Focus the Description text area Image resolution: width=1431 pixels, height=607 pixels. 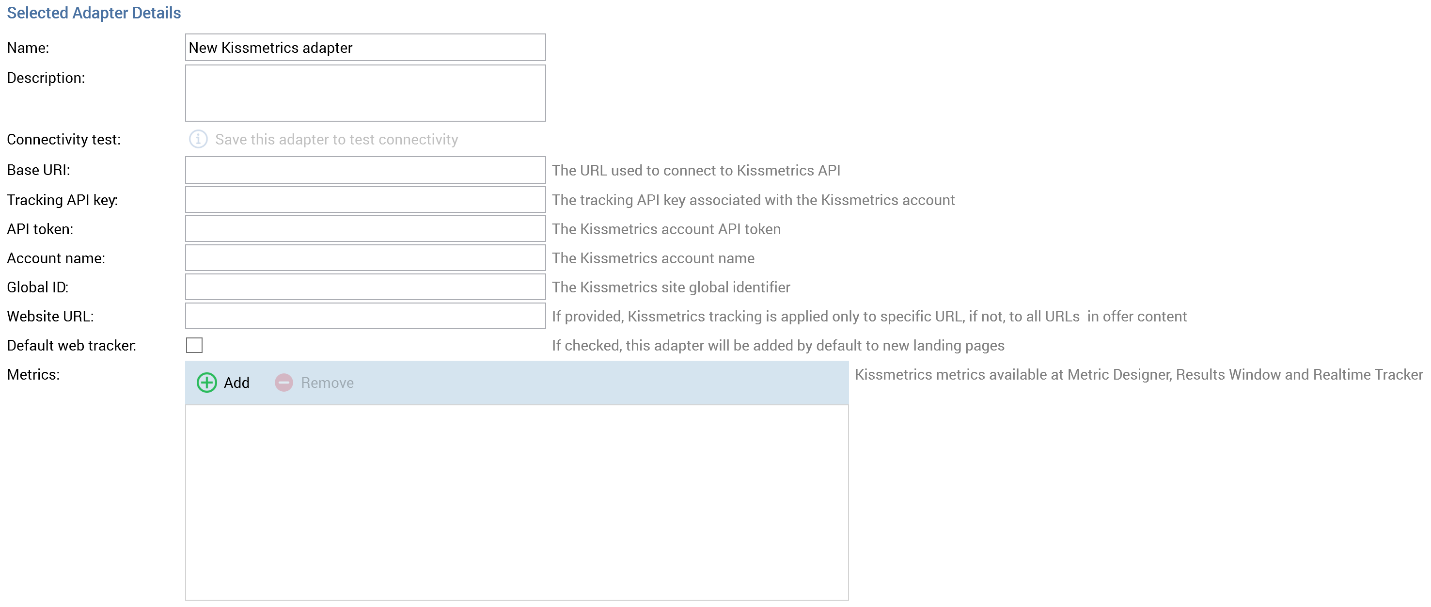coord(365,93)
